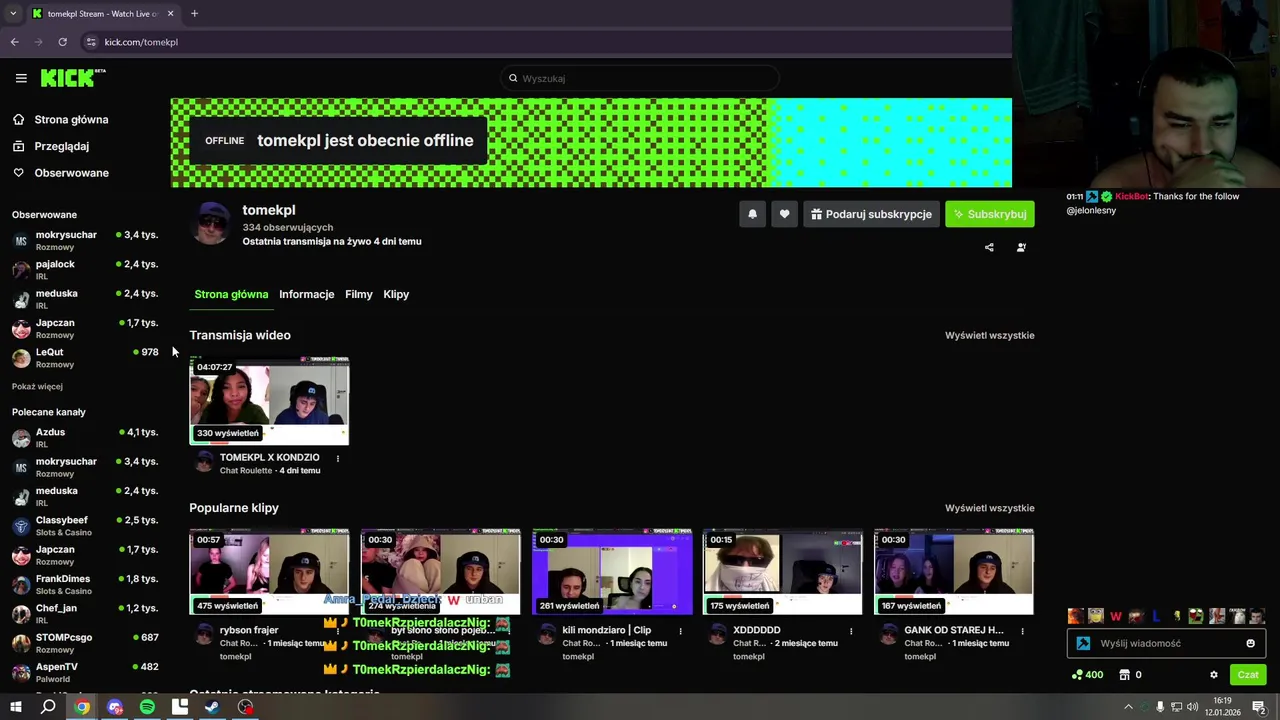Image resolution: width=1280 pixels, height=720 pixels.
Task: Open the XDDDDDD clip thumbnail
Action: [x=782, y=572]
